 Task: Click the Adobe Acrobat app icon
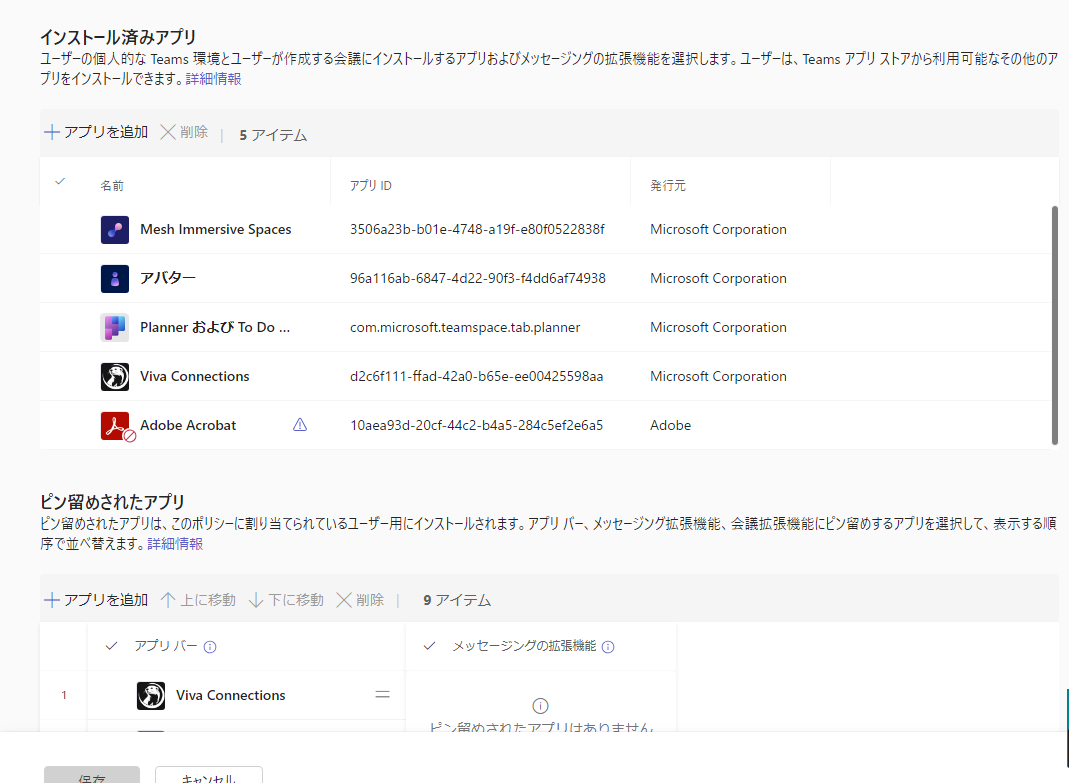coord(116,426)
